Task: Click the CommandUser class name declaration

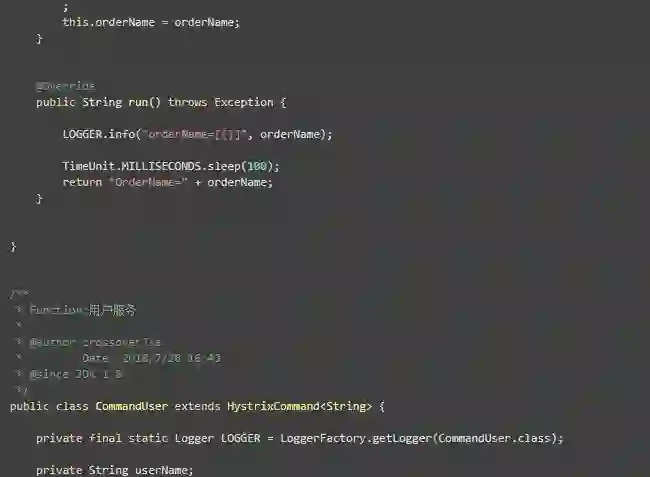Action: (131, 406)
